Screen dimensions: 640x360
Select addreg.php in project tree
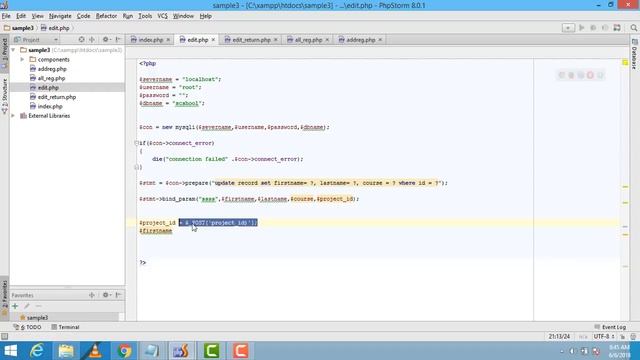coord(52,69)
